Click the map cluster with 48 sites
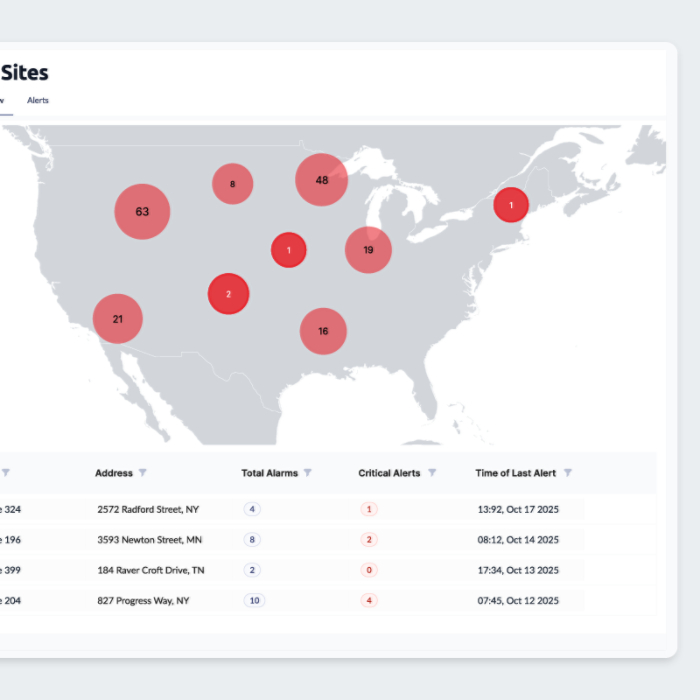 pos(321,180)
